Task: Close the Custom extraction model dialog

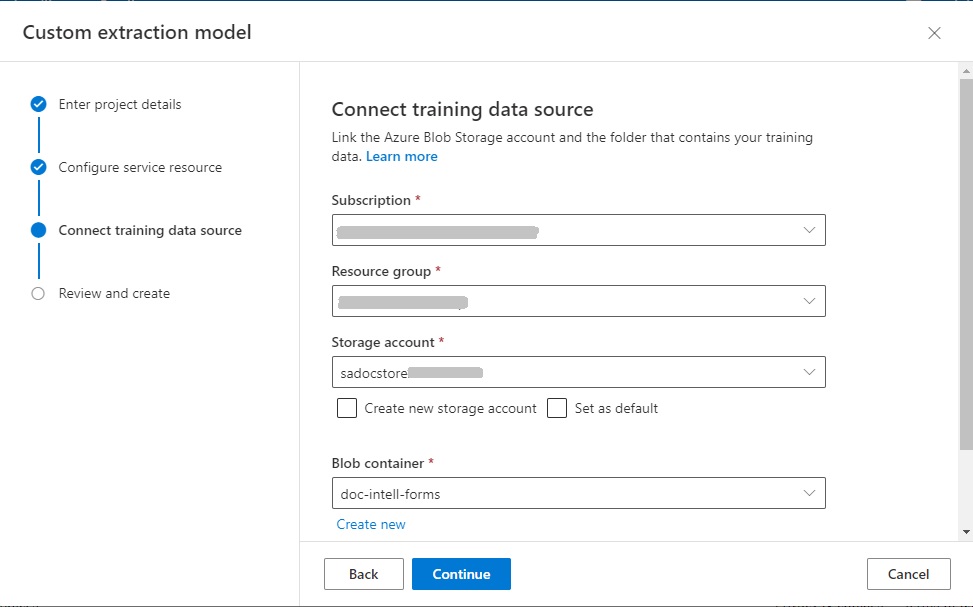Action: pos(934,33)
